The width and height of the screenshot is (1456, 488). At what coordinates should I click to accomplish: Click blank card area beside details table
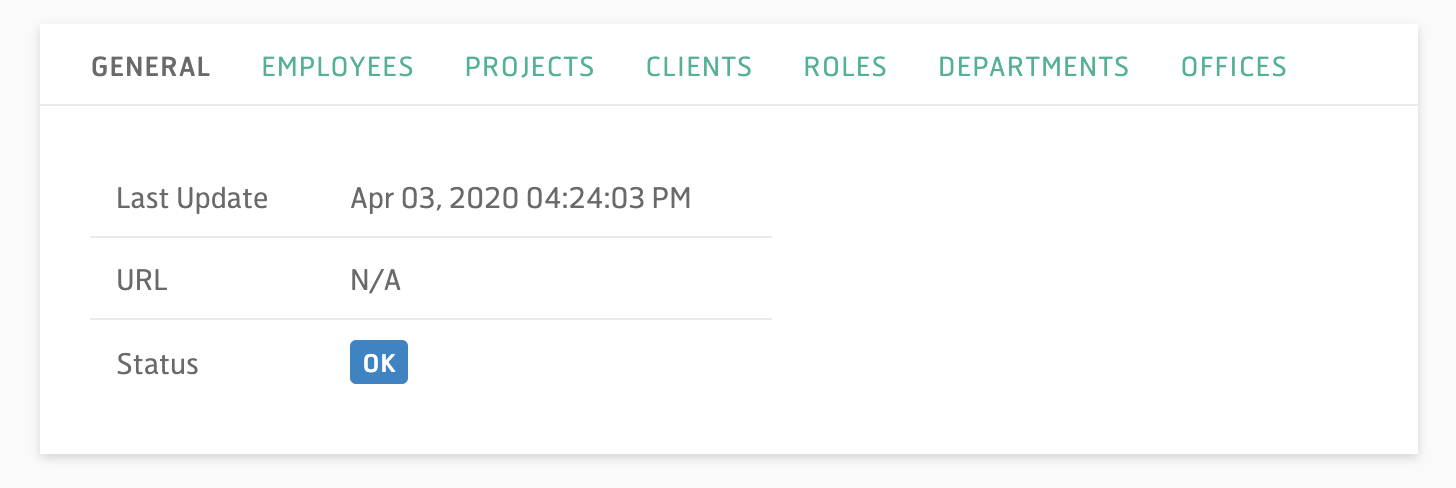point(1094,280)
